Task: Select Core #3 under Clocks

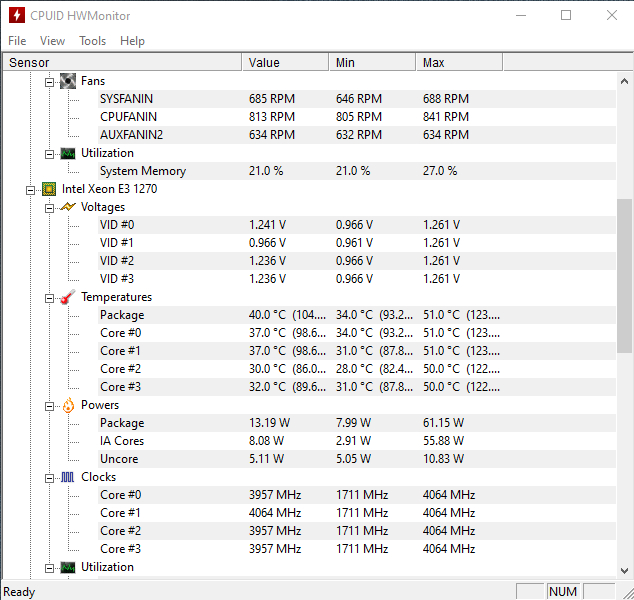Action: coord(357,549)
